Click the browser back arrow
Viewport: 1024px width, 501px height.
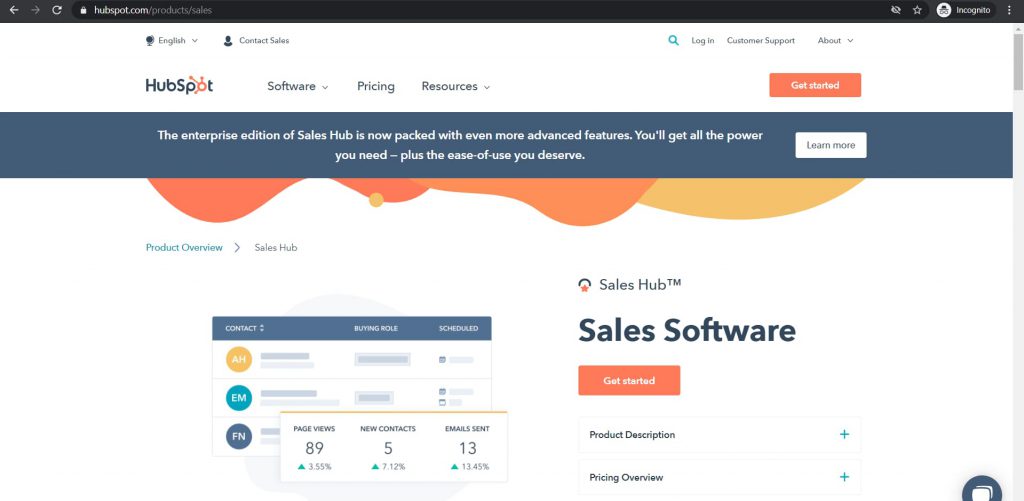pyautogui.click(x=13, y=10)
